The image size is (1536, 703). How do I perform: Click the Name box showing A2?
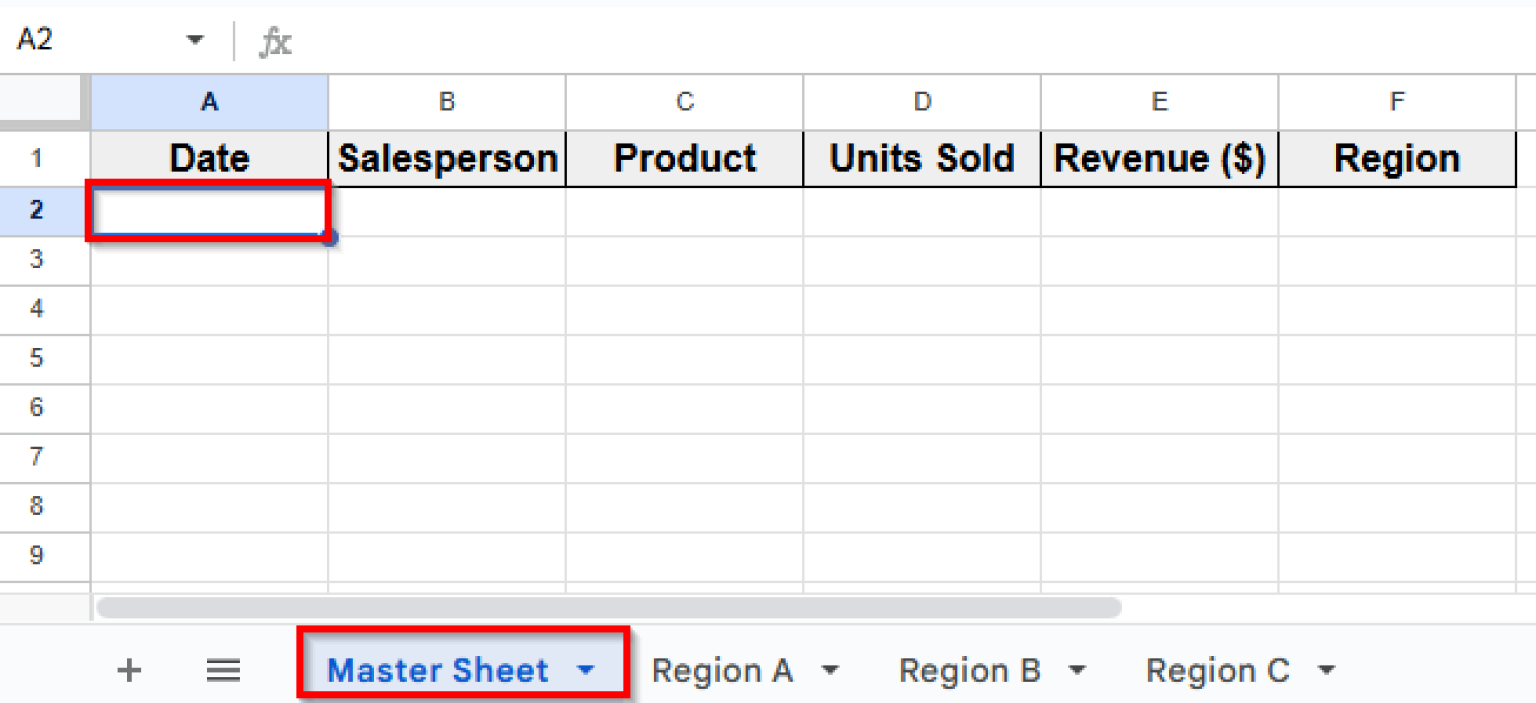pos(90,41)
